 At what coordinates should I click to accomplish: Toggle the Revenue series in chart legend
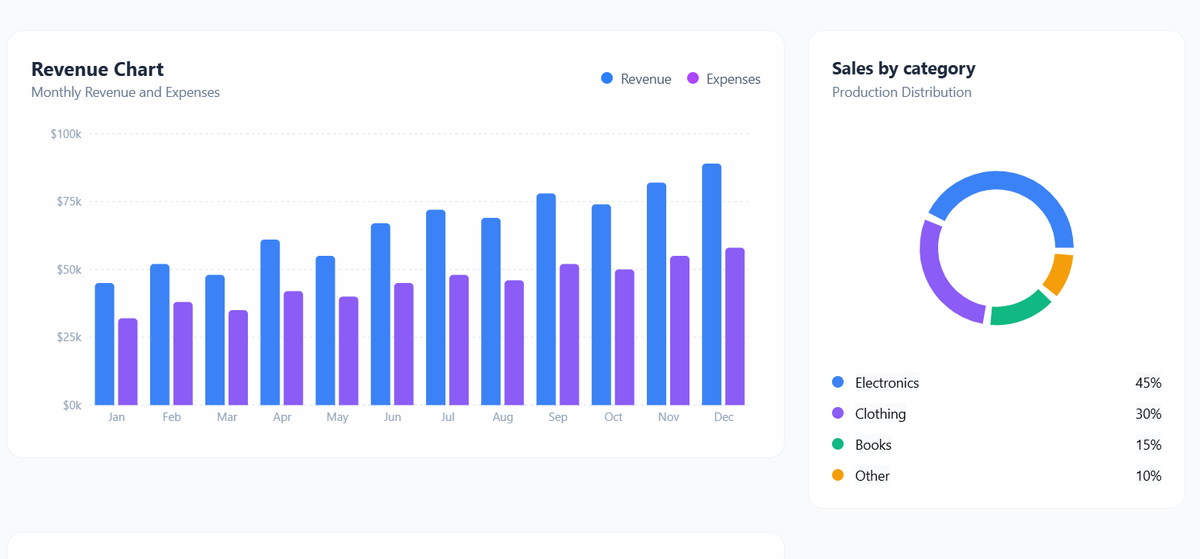tap(636, 79)
